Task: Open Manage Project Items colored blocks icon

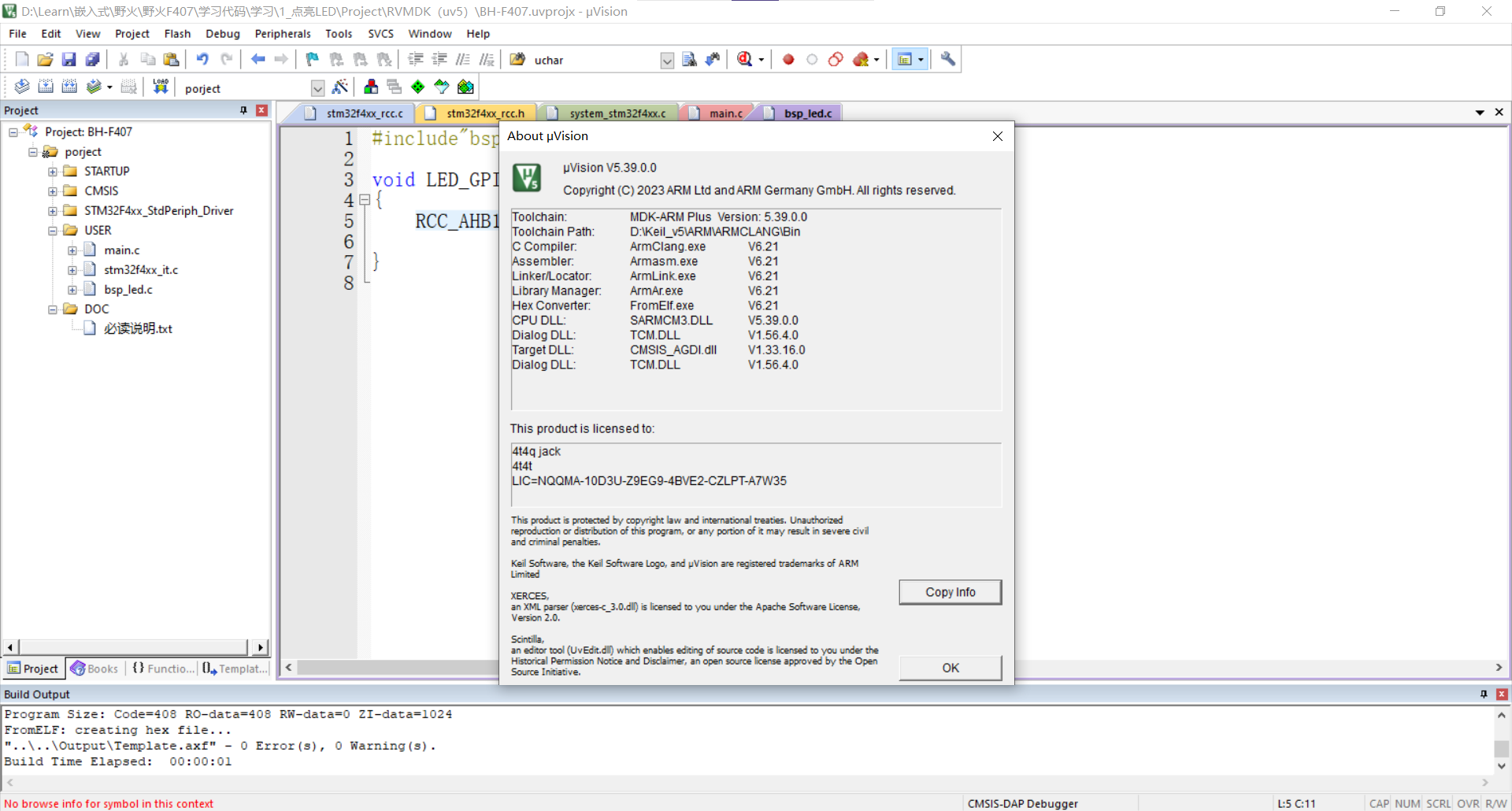Action: click(x=371, y=87)
